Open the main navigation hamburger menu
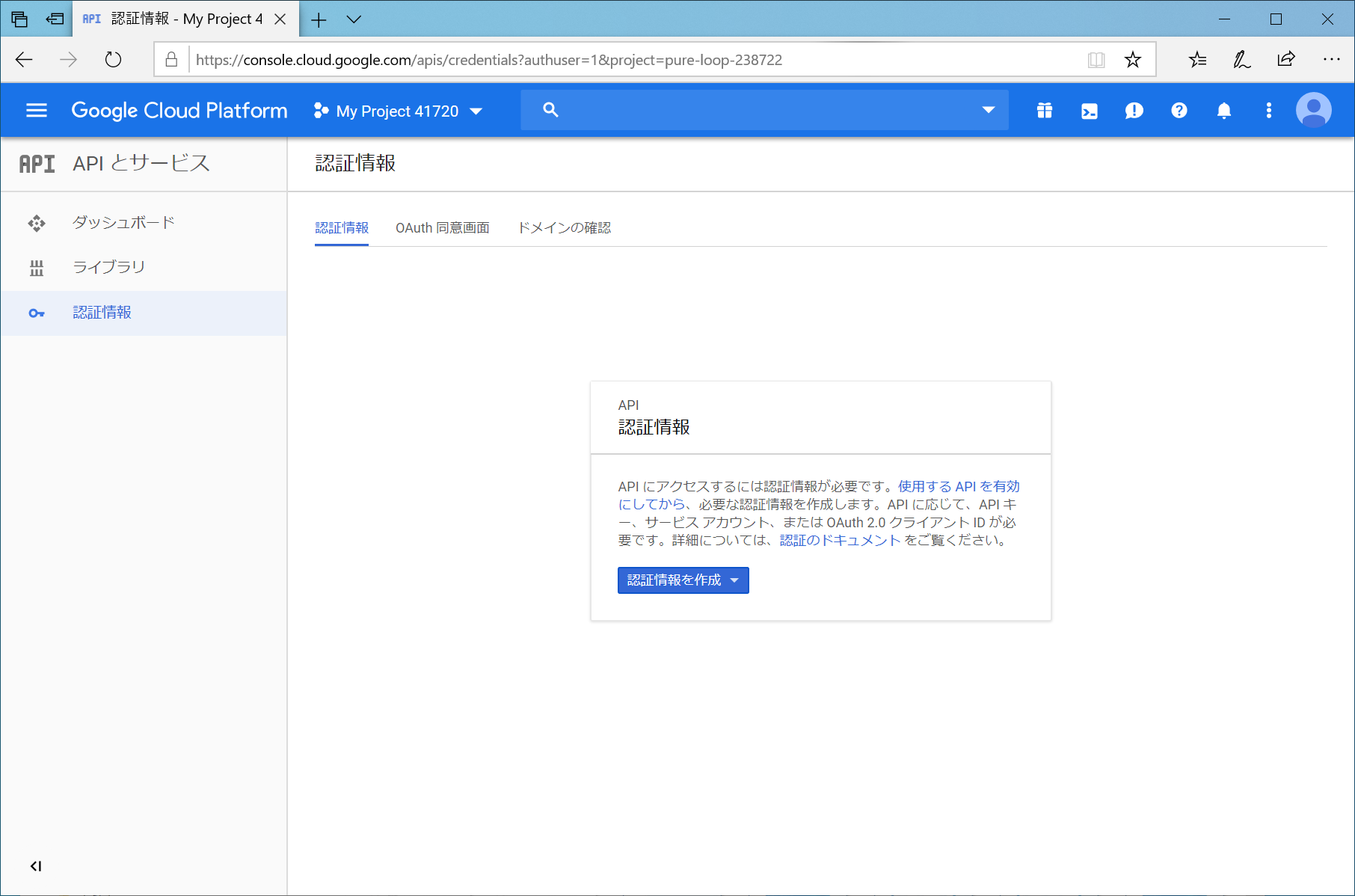This screenshot has height=896, width=1355. 37,111
